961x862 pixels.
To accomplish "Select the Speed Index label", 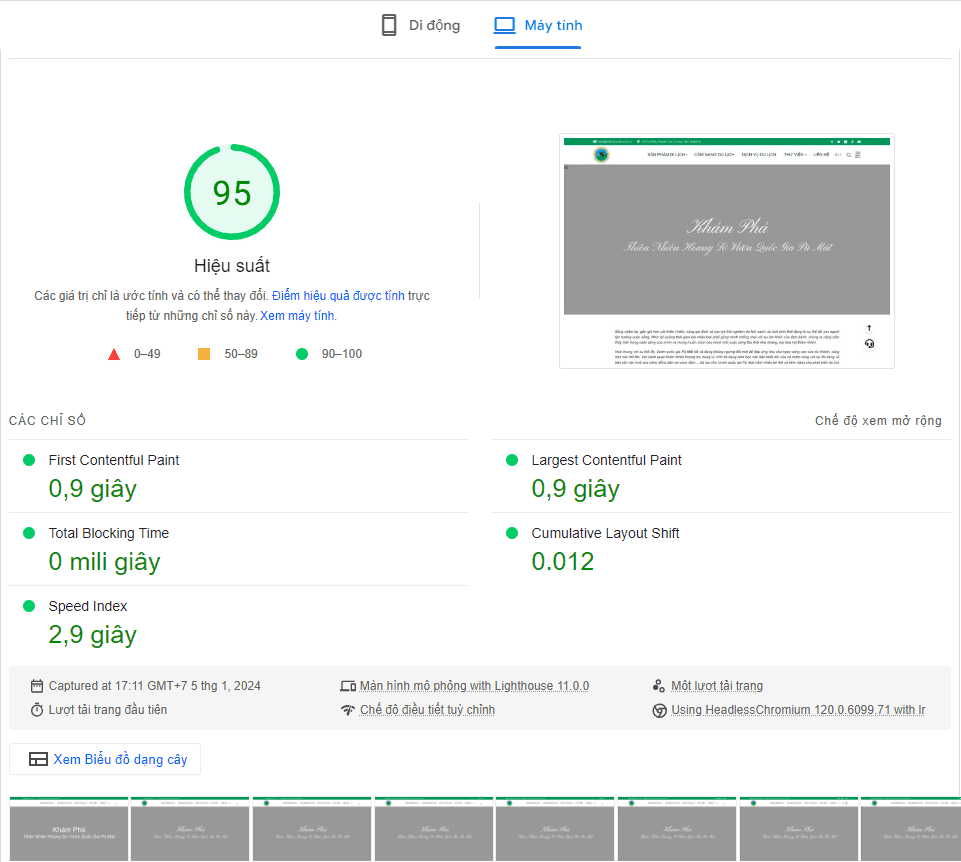I will 88,606.
